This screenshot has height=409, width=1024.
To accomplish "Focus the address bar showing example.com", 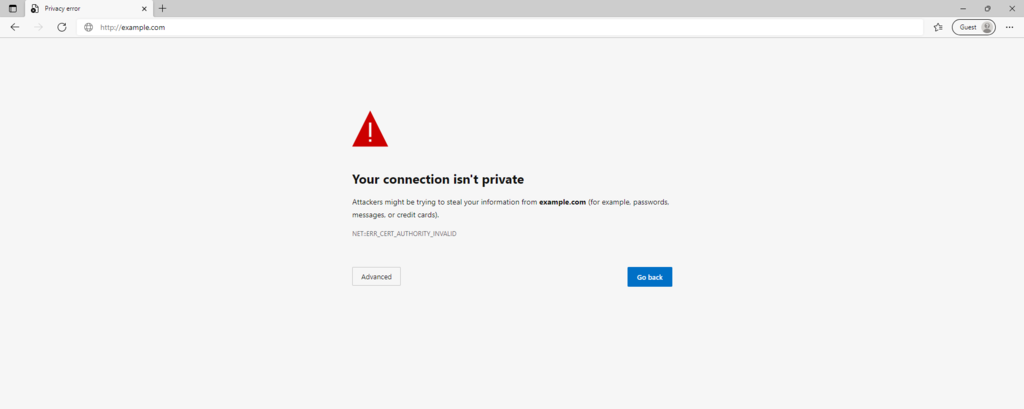I will (x=500, y=27).
